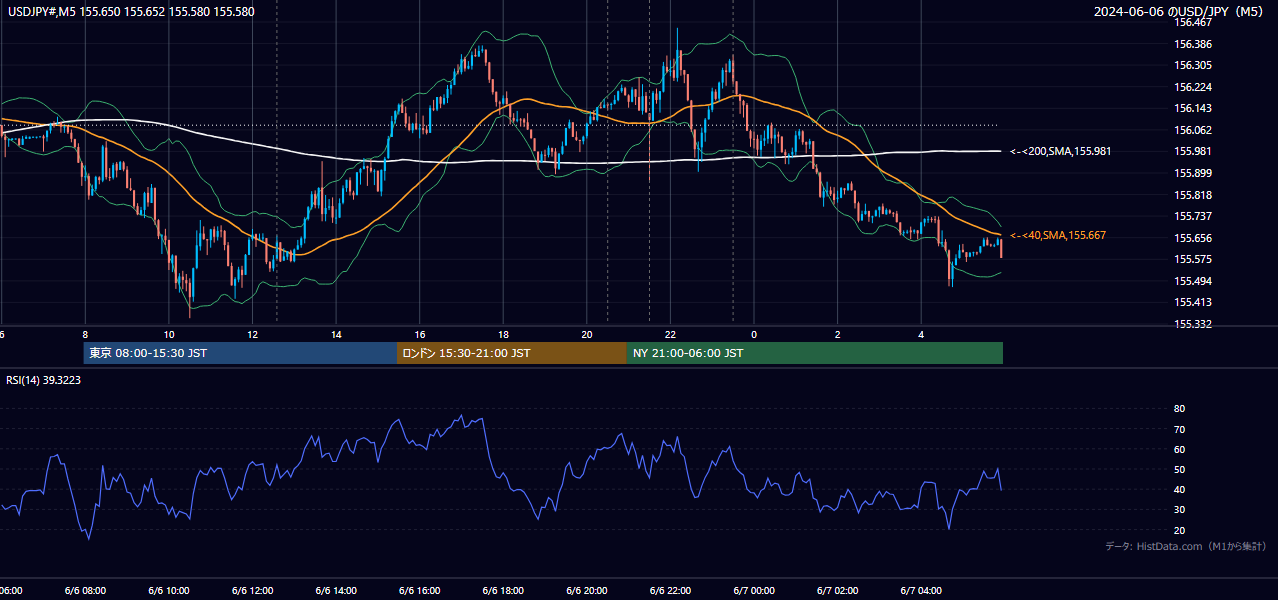Click the 6/6 18:00 time axis label
Viewport: 1278px width, 600px height.
[x=503, y=591]
